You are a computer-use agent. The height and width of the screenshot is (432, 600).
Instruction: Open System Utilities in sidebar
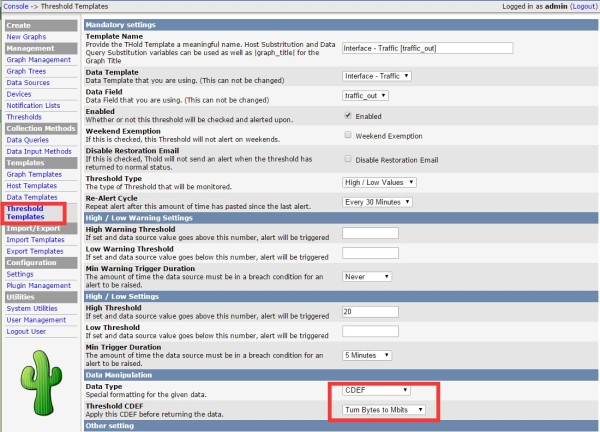pos(32,309)
